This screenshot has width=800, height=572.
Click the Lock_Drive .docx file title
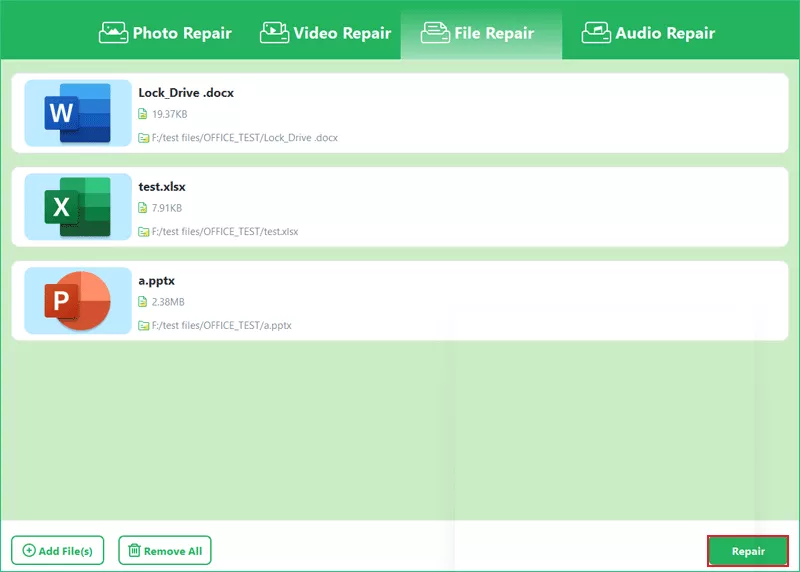point(186,93)
